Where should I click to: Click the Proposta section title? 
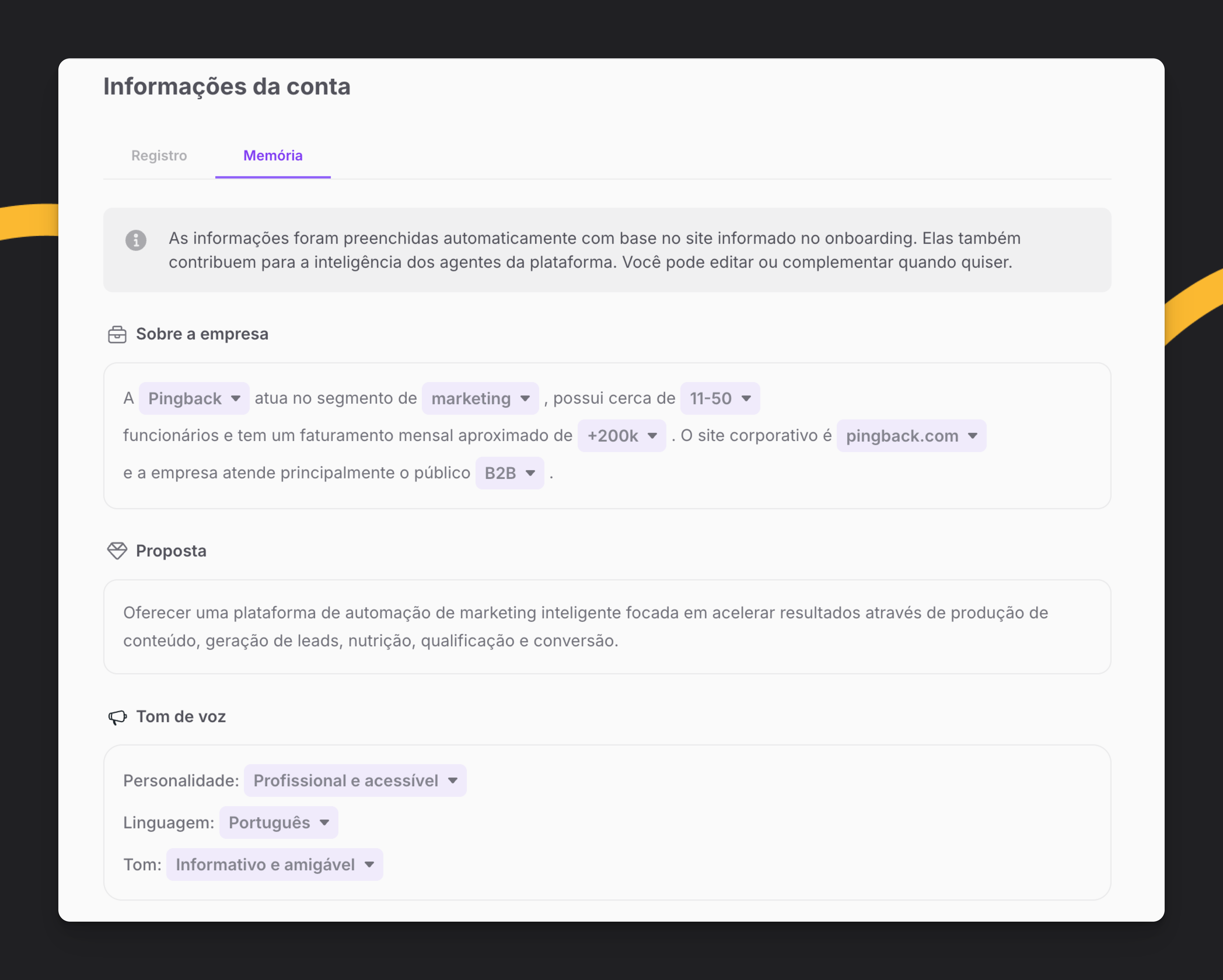[x=171, y=551]
